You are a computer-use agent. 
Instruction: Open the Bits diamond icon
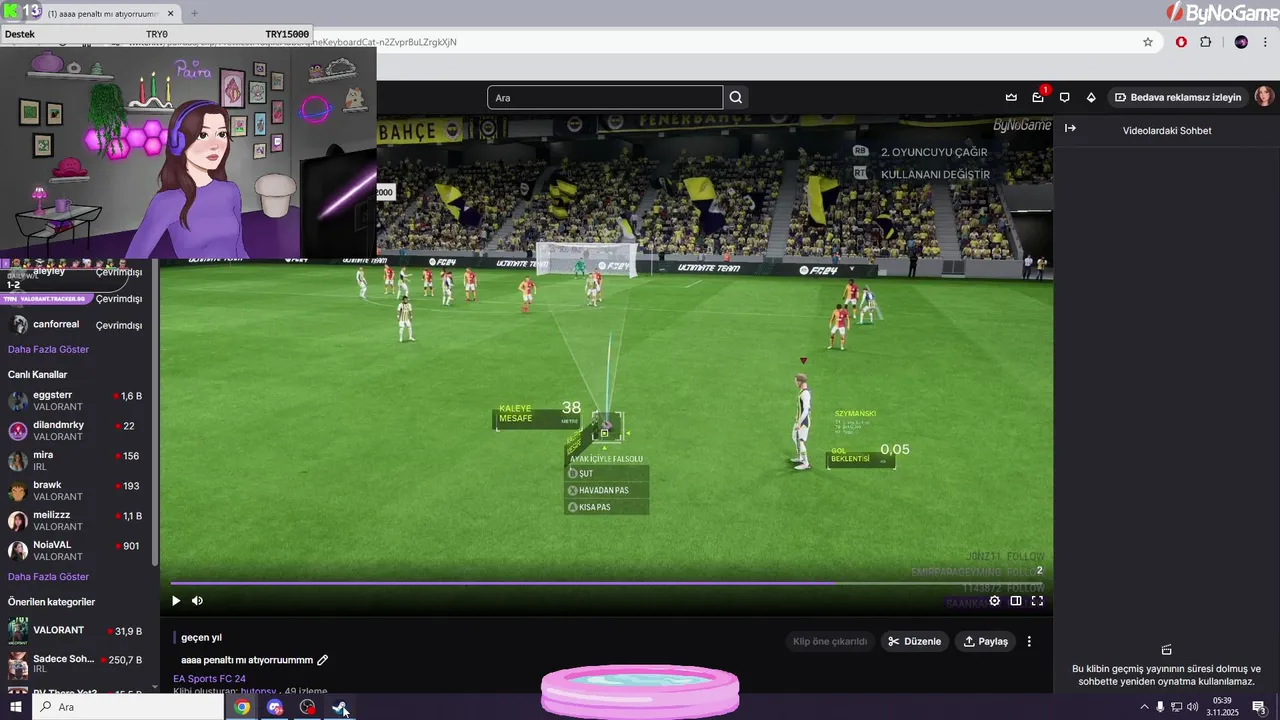click(1091, 97)
